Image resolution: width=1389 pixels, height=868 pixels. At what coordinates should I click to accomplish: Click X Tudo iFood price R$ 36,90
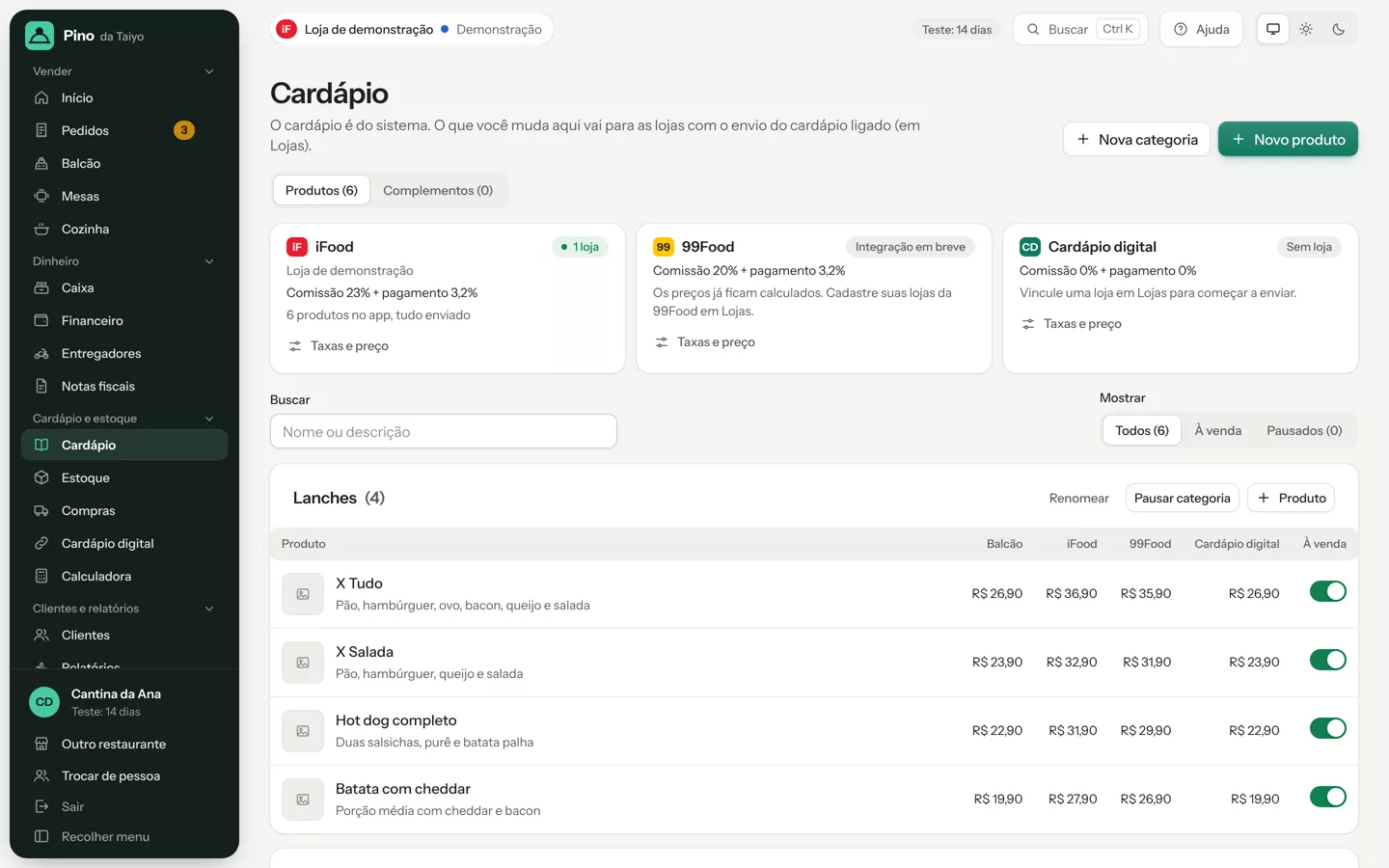tap(1072, 593)
